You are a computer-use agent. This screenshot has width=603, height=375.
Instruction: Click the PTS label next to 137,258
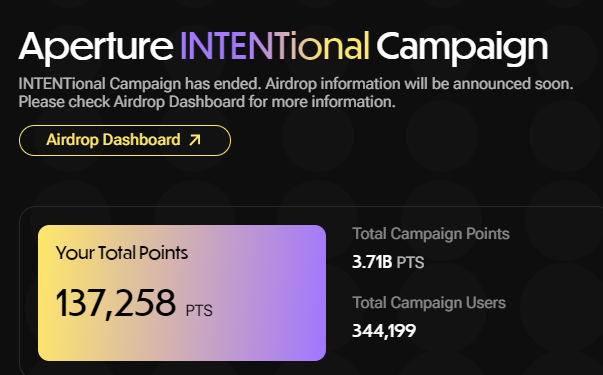[x=199, y=311]
